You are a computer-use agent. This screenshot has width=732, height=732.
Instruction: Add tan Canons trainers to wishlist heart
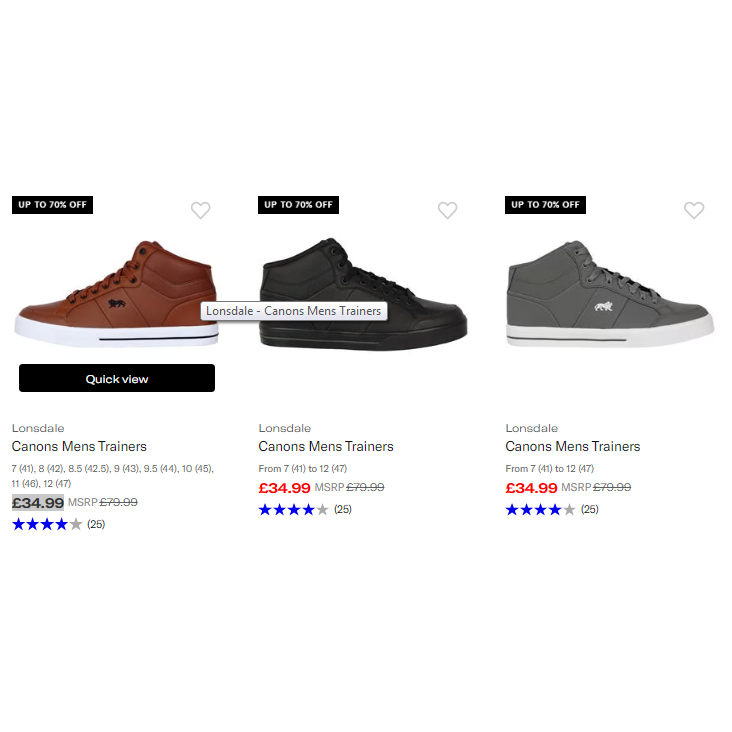[x=201, y=210]
